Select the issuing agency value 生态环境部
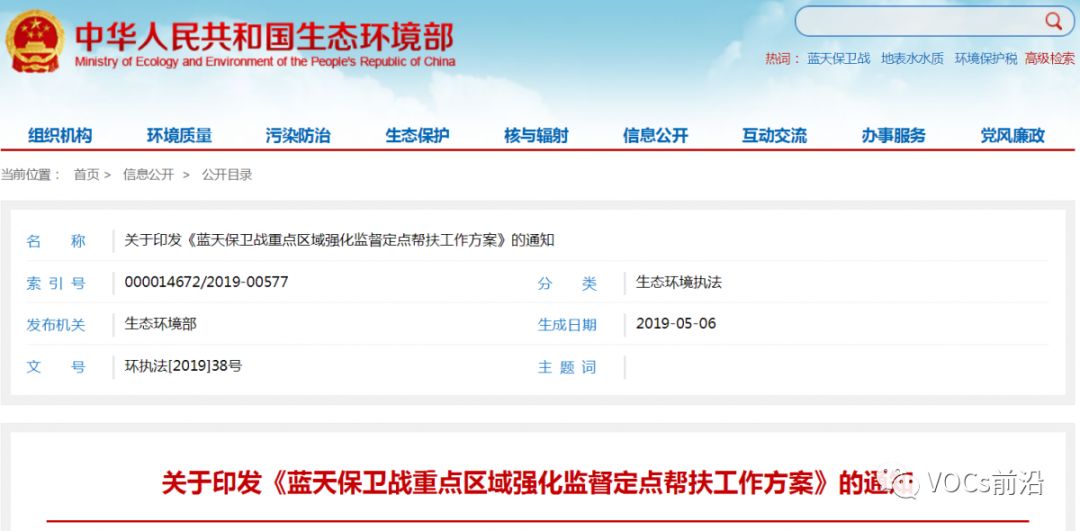This screenshot has width=1080, height=531. (x=160, y=324)
